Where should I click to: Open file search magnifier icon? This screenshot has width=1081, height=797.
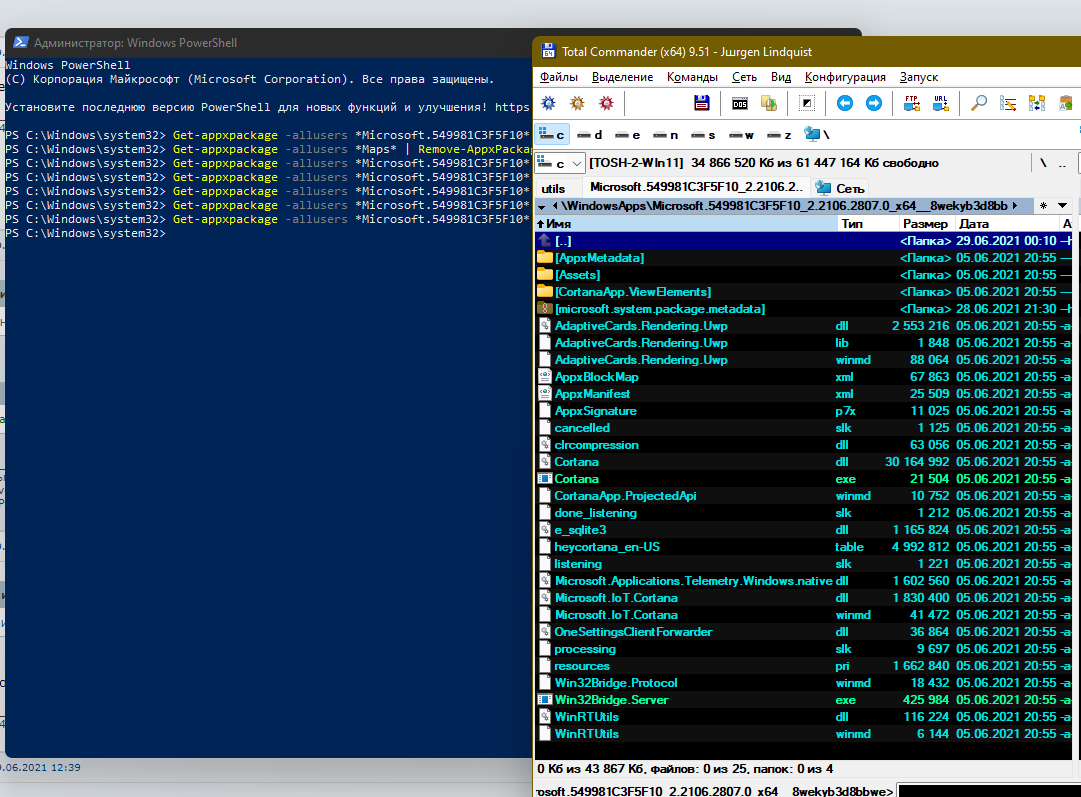pyautogui.click(x=978, y=103)
